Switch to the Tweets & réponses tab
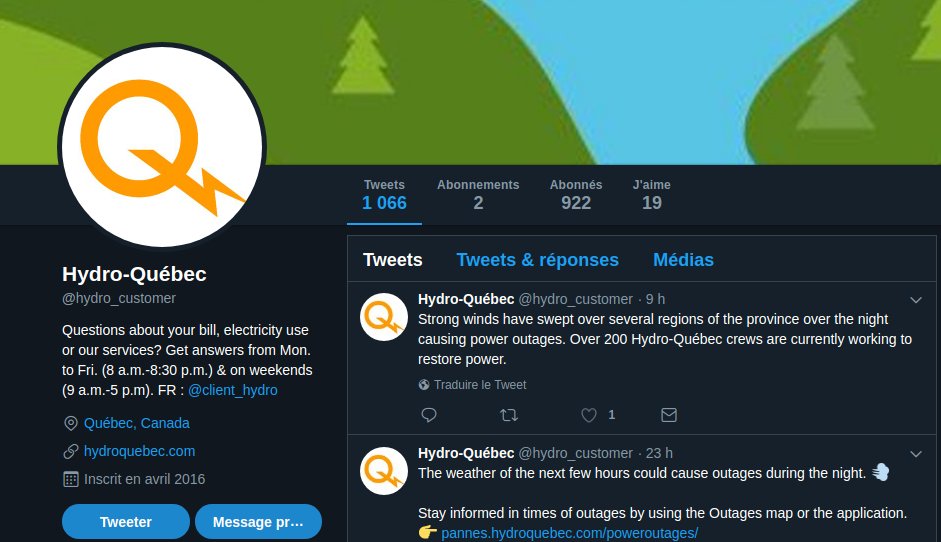 coord(537,260)
